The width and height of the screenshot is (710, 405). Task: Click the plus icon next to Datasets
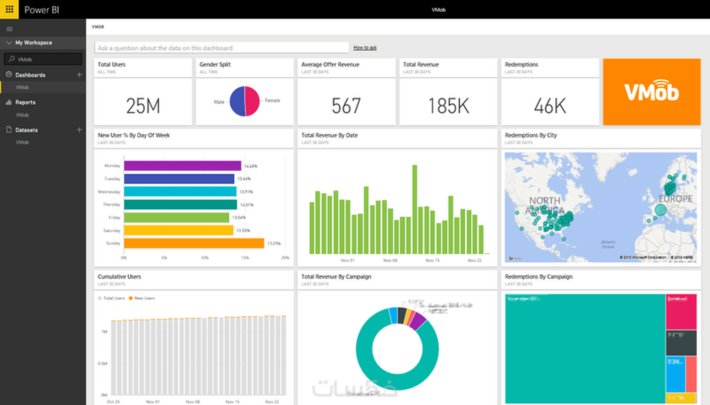(79, 130)
